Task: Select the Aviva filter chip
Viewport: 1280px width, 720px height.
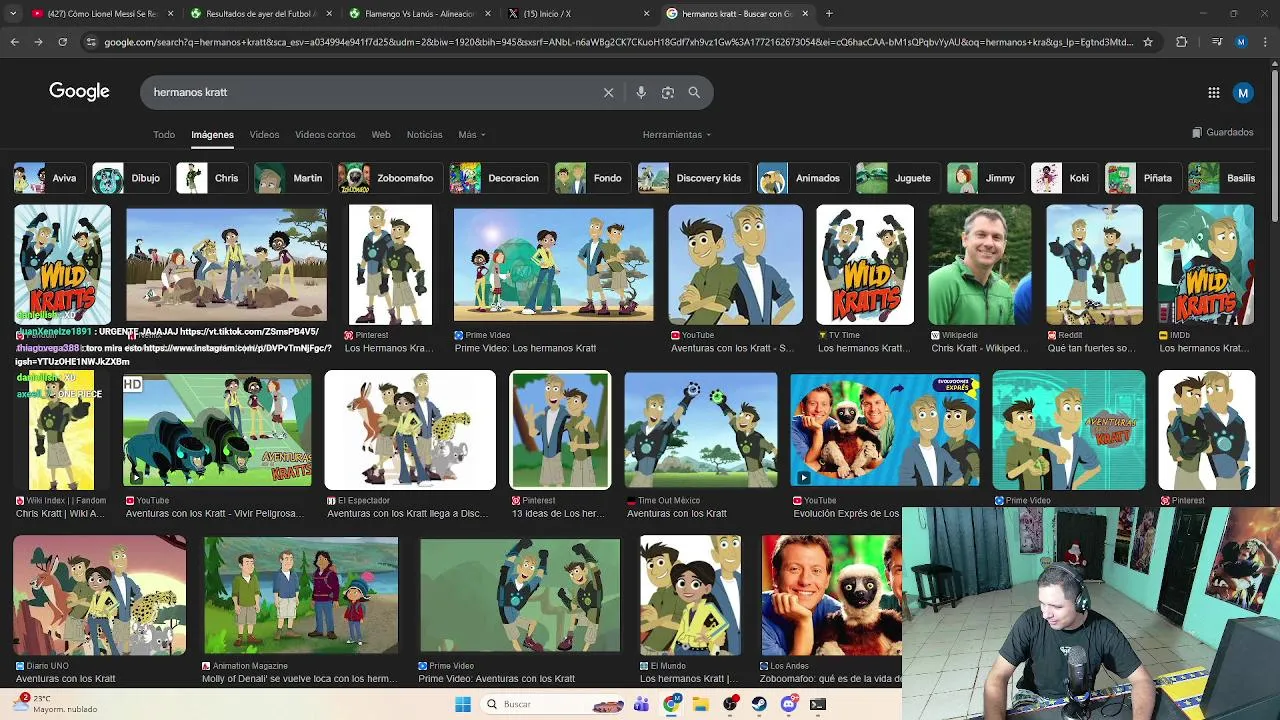Action: [48, 178]
